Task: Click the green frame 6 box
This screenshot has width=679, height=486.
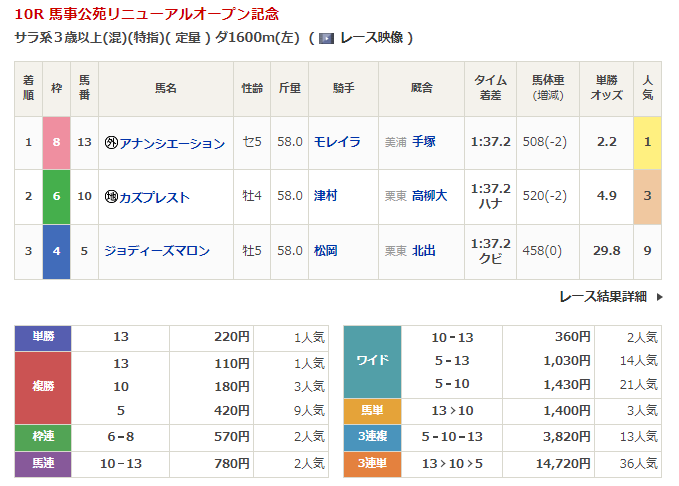Action: click(x=56, y=196)
